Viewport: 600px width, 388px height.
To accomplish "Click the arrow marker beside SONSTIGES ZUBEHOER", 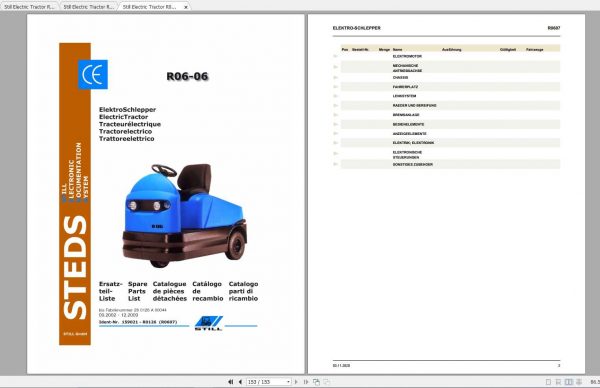I will click(336, 164).
